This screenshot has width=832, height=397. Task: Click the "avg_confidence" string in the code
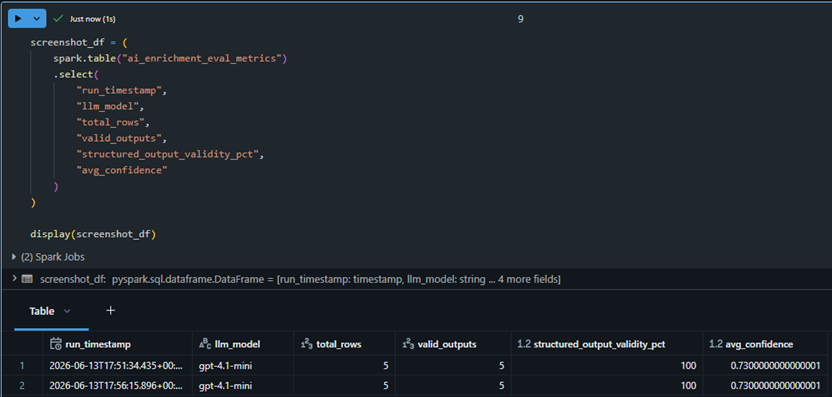(x=122, y=170)
